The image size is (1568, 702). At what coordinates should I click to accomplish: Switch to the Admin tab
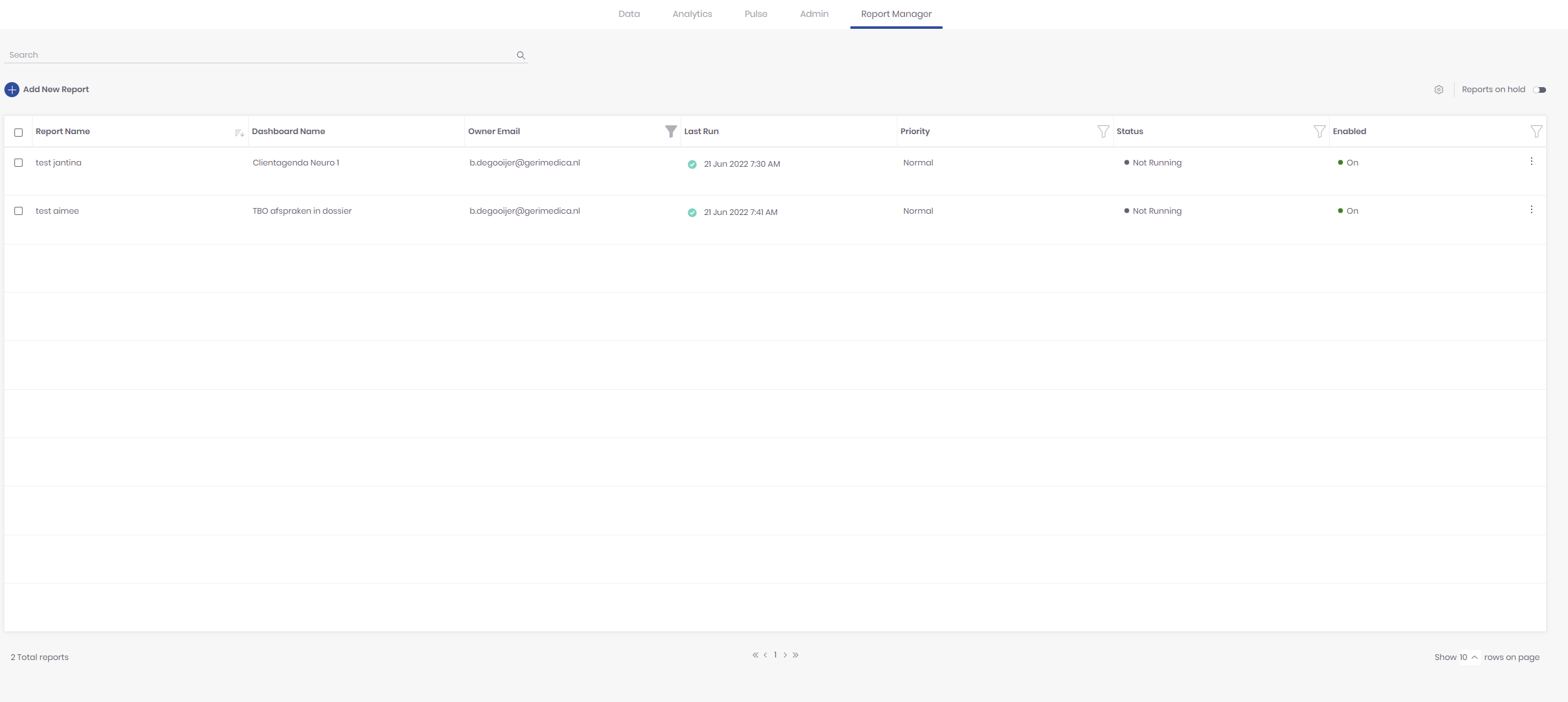813,14
